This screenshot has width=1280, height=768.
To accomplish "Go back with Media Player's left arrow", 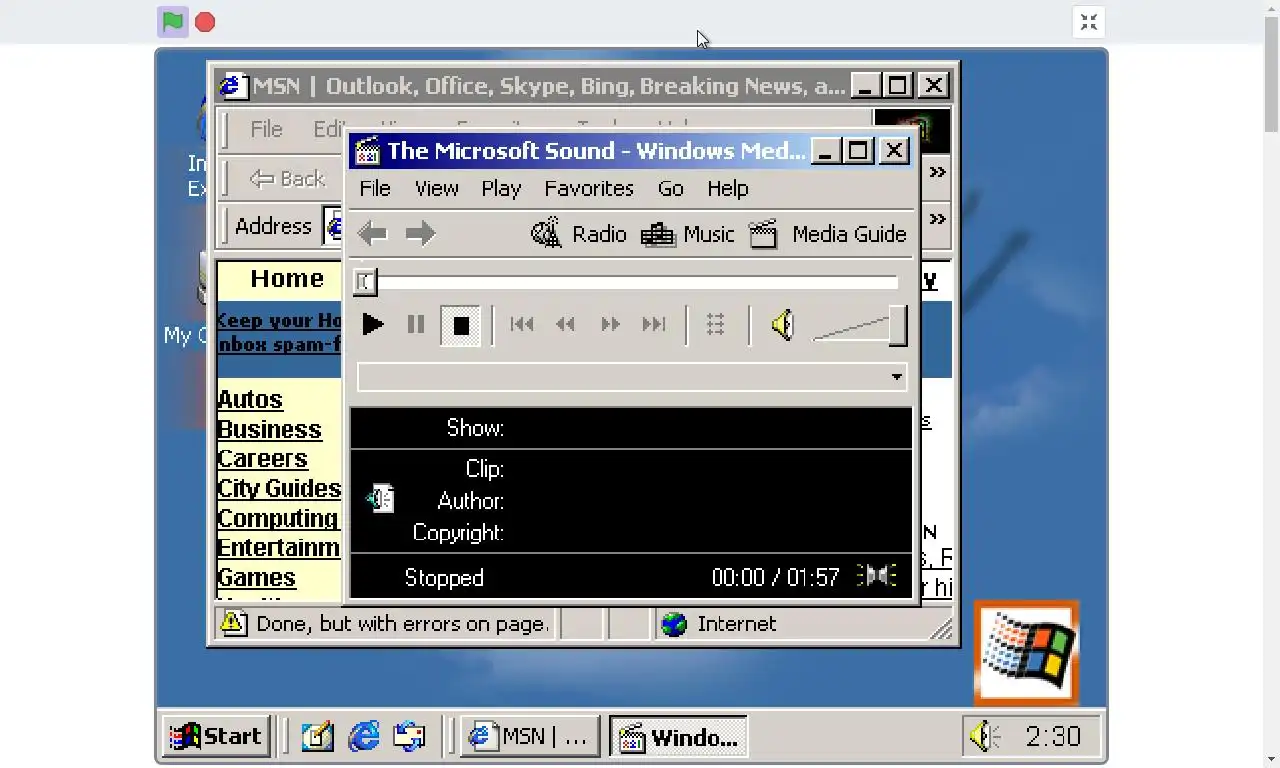I will tap(372, 234).
